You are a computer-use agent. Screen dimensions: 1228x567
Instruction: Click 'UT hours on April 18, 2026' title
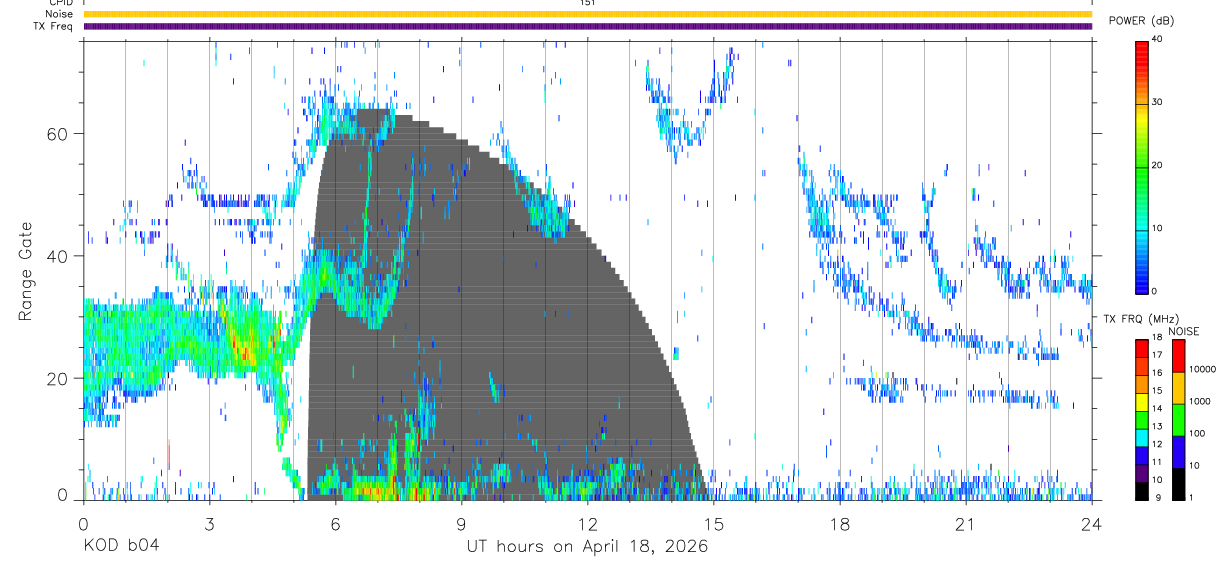587,546
